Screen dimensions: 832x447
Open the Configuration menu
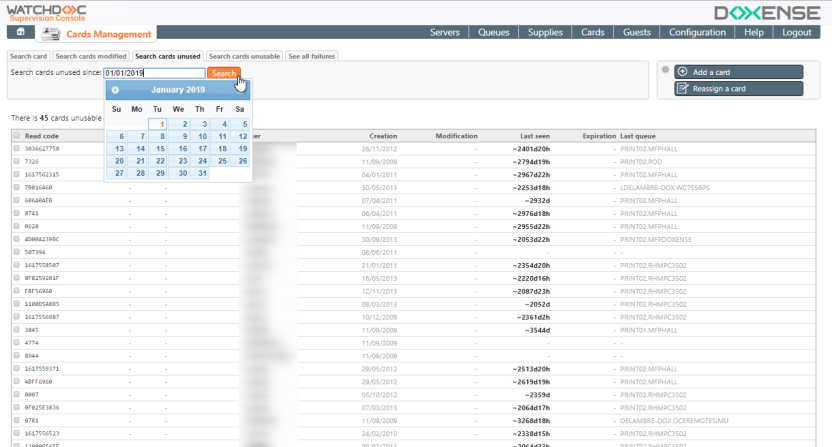697,33
